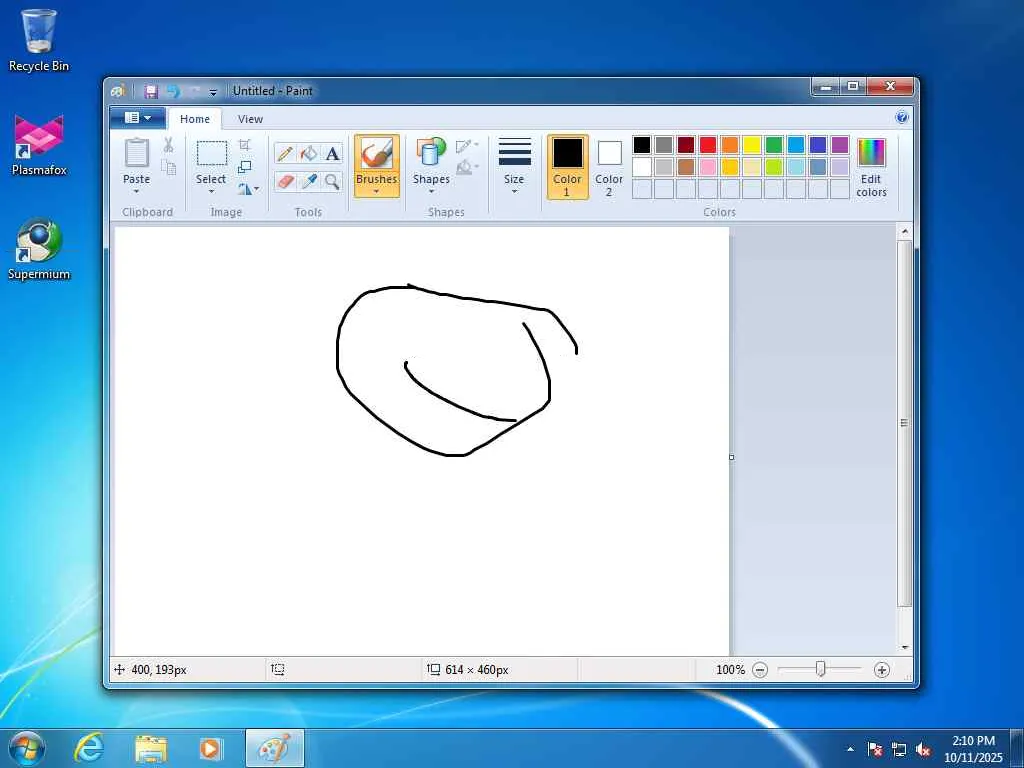The image size is (1024, 768).
Task: Click the rectangular Select tool icon
Action: pos(212,154)
